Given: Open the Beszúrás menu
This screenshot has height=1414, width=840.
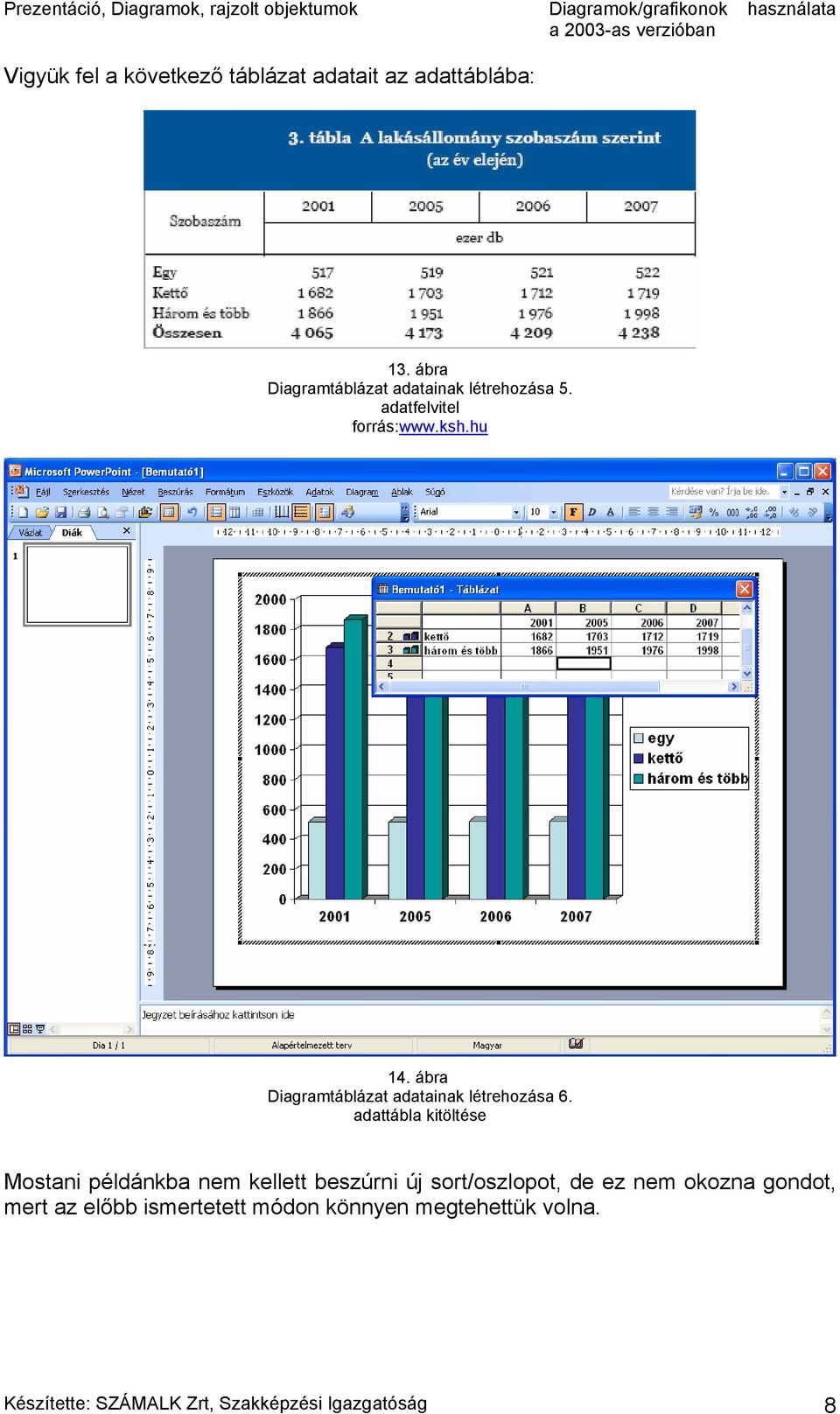Looking at the screenshot, I should pyautogui.click(x=175, y=492).
